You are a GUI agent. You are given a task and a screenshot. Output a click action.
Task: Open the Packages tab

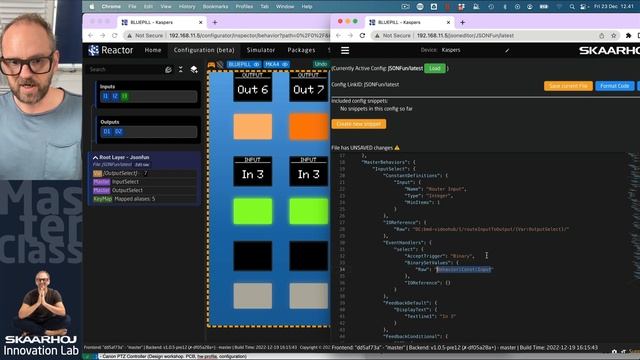click(301, 50)
